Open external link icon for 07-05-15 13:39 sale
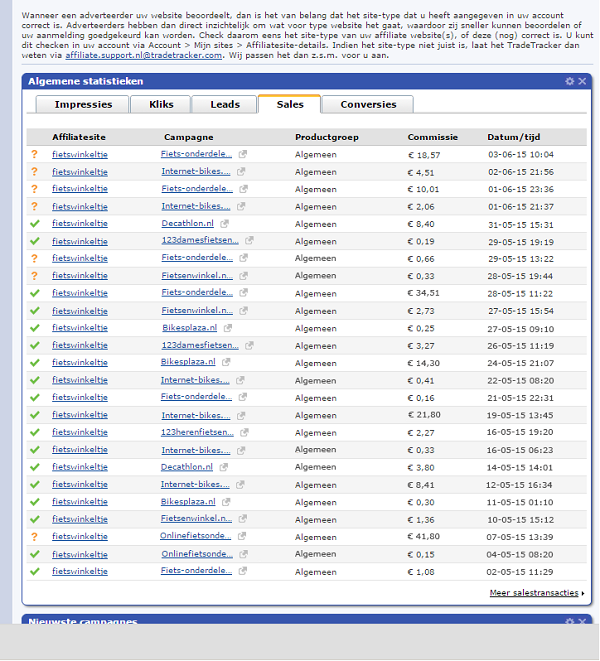This screenshot has height=661, width=600. point(242,536)
